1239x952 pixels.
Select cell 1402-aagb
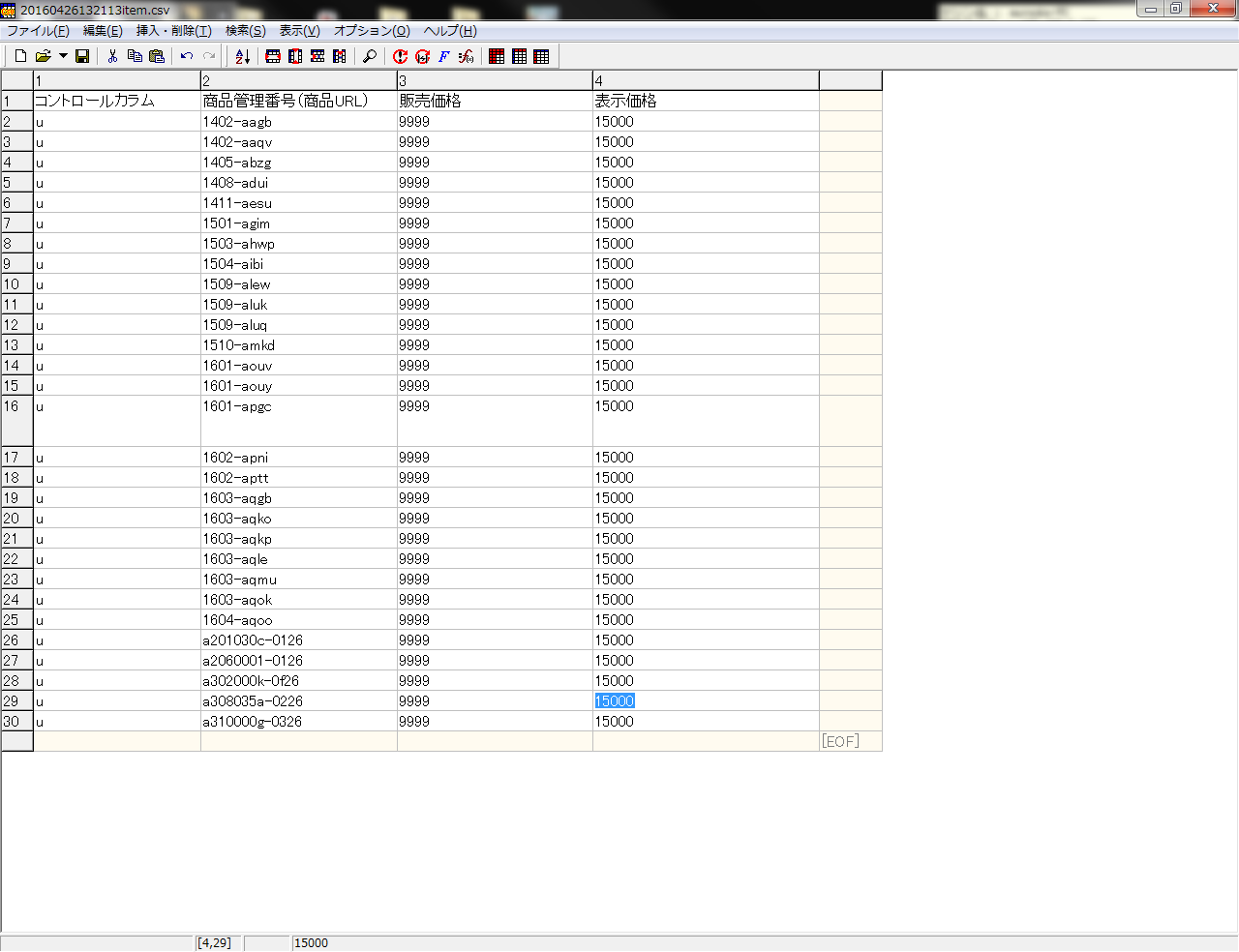[x=299, y=122]
